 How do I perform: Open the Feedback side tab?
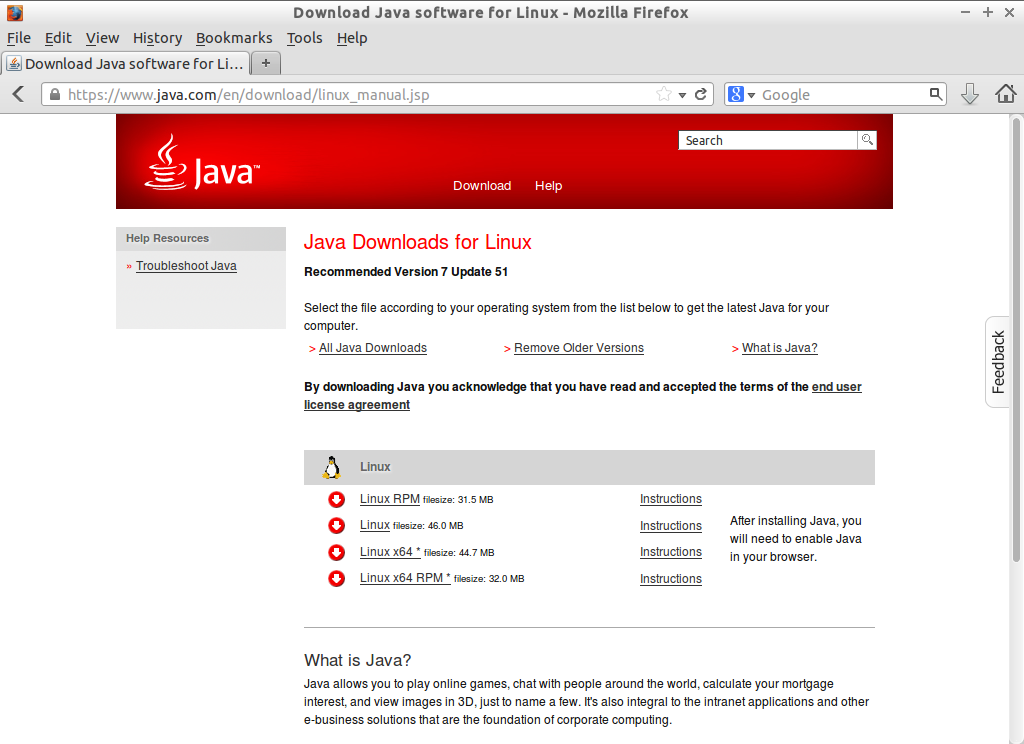[x=998, y=362]
